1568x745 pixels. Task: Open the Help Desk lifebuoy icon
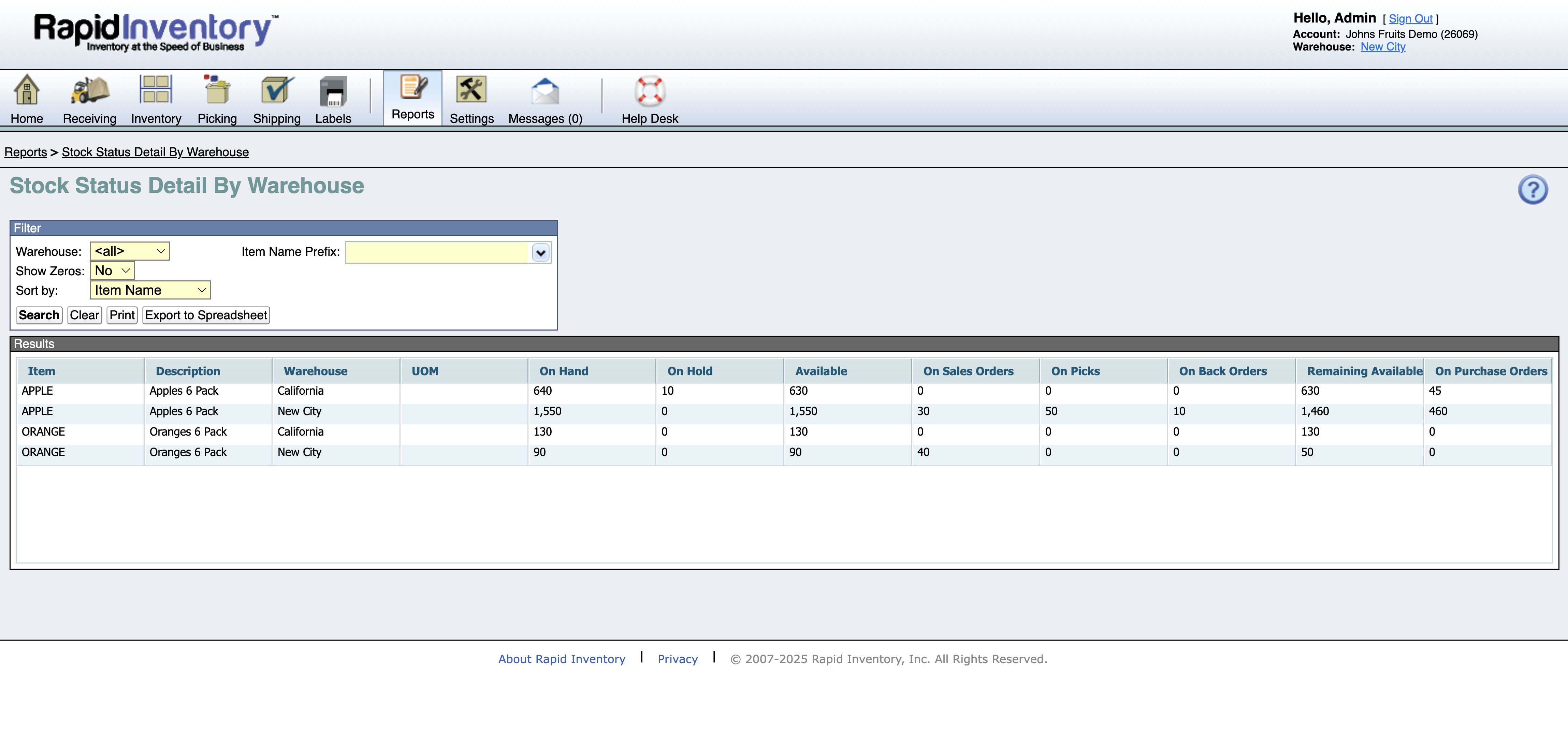point(650,91)
